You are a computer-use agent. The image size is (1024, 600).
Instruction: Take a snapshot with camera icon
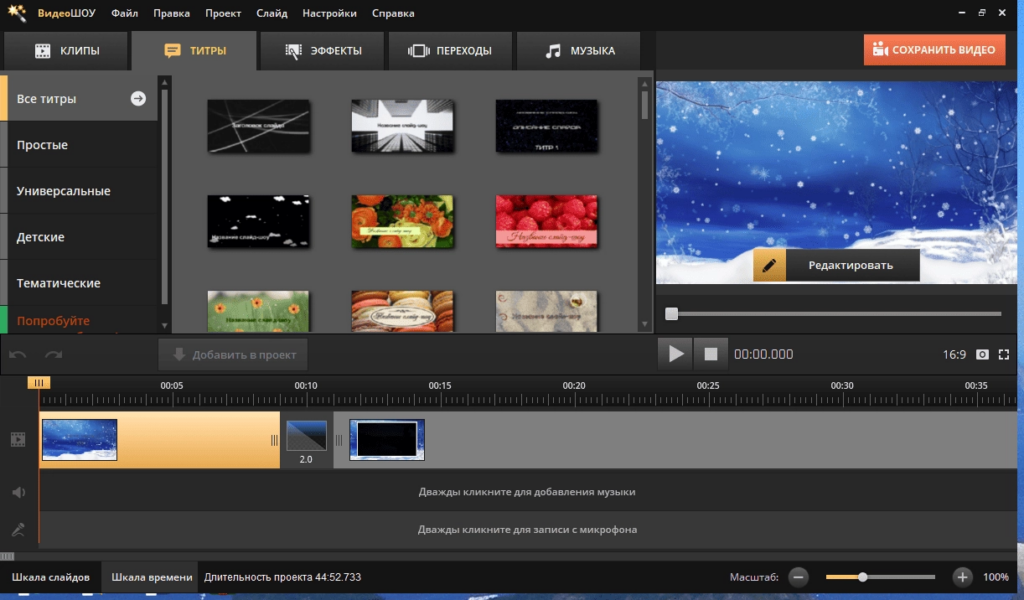tap(982, 355)
